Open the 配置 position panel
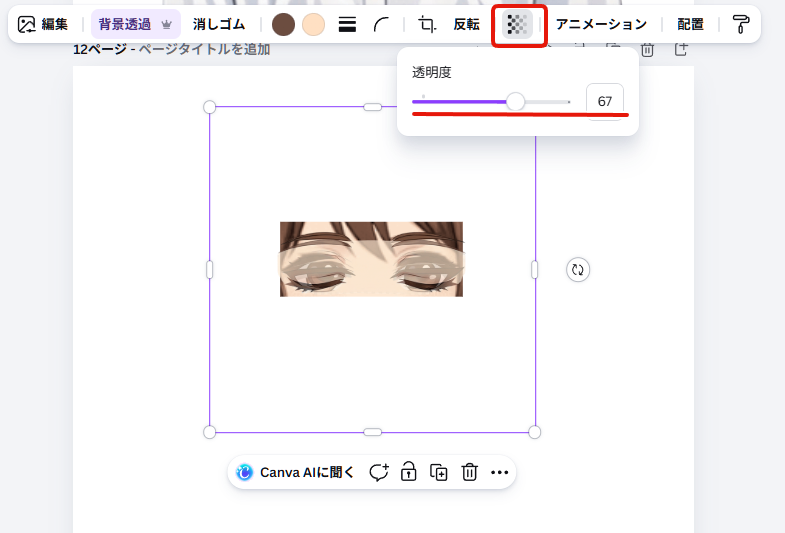 [x=690, y=24]
